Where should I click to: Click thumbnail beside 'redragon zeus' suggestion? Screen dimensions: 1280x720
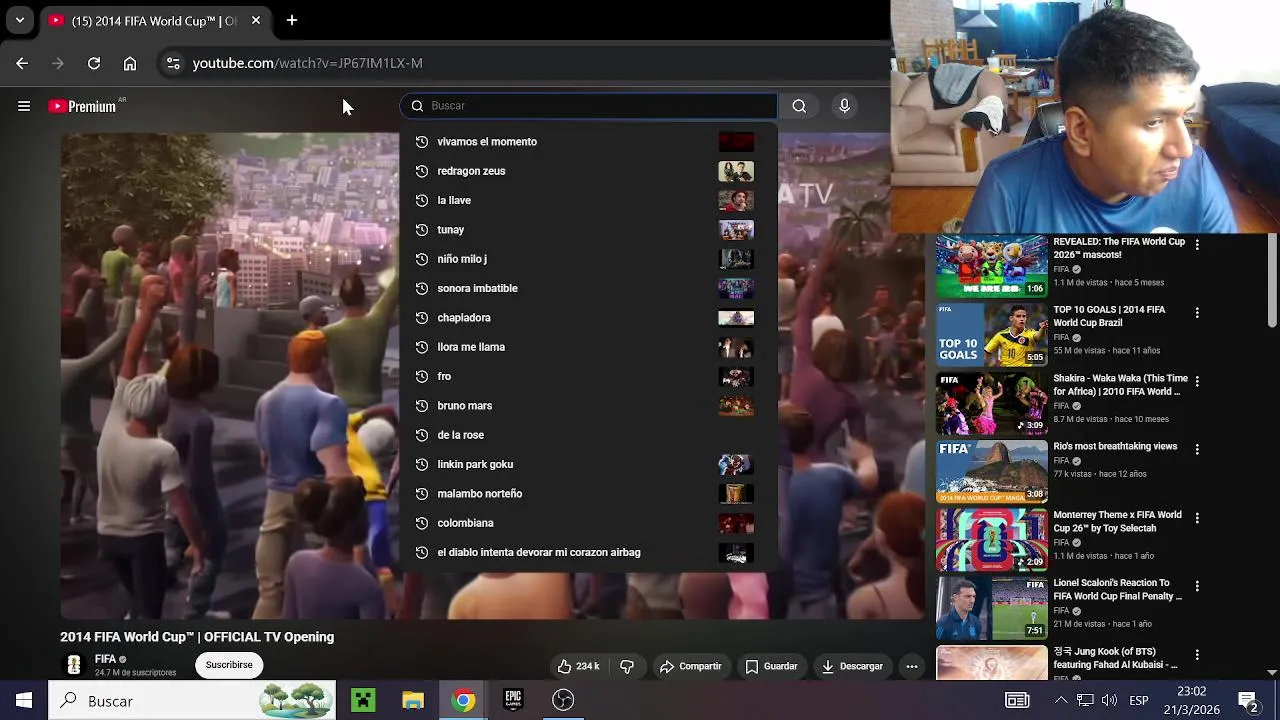pos(736,171)
